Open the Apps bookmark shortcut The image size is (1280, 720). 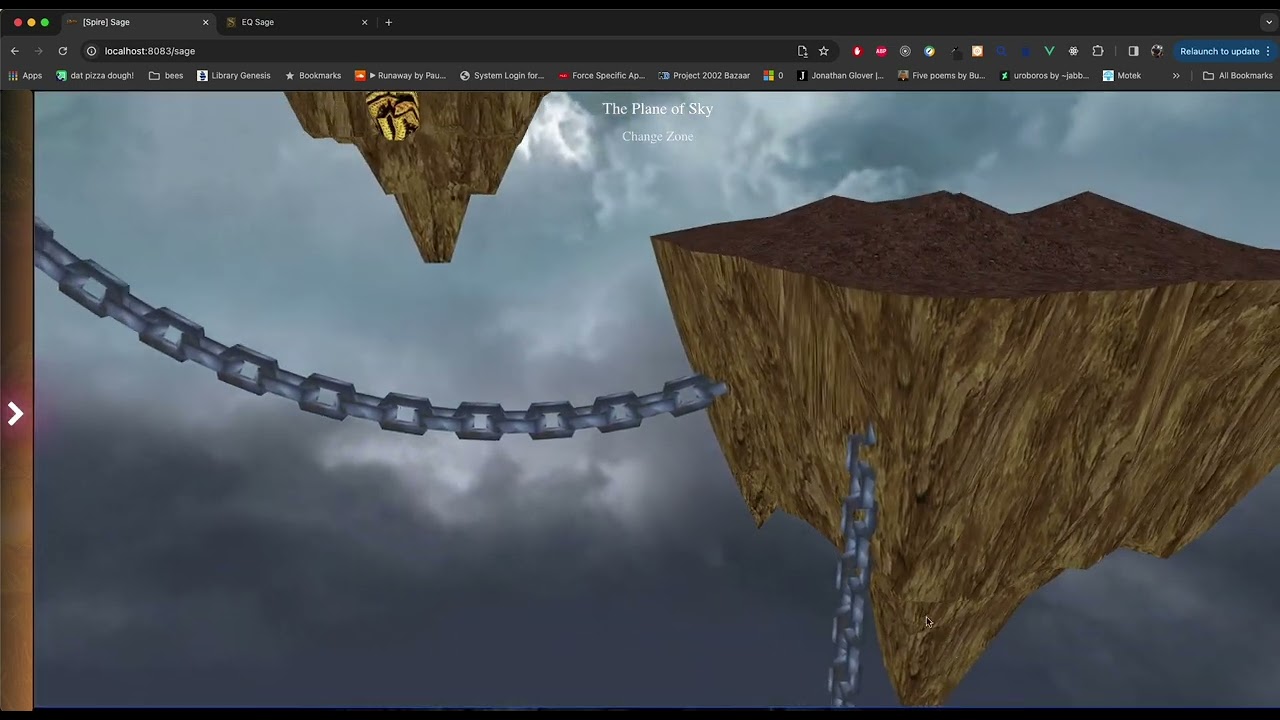click(x=25, y=75)
